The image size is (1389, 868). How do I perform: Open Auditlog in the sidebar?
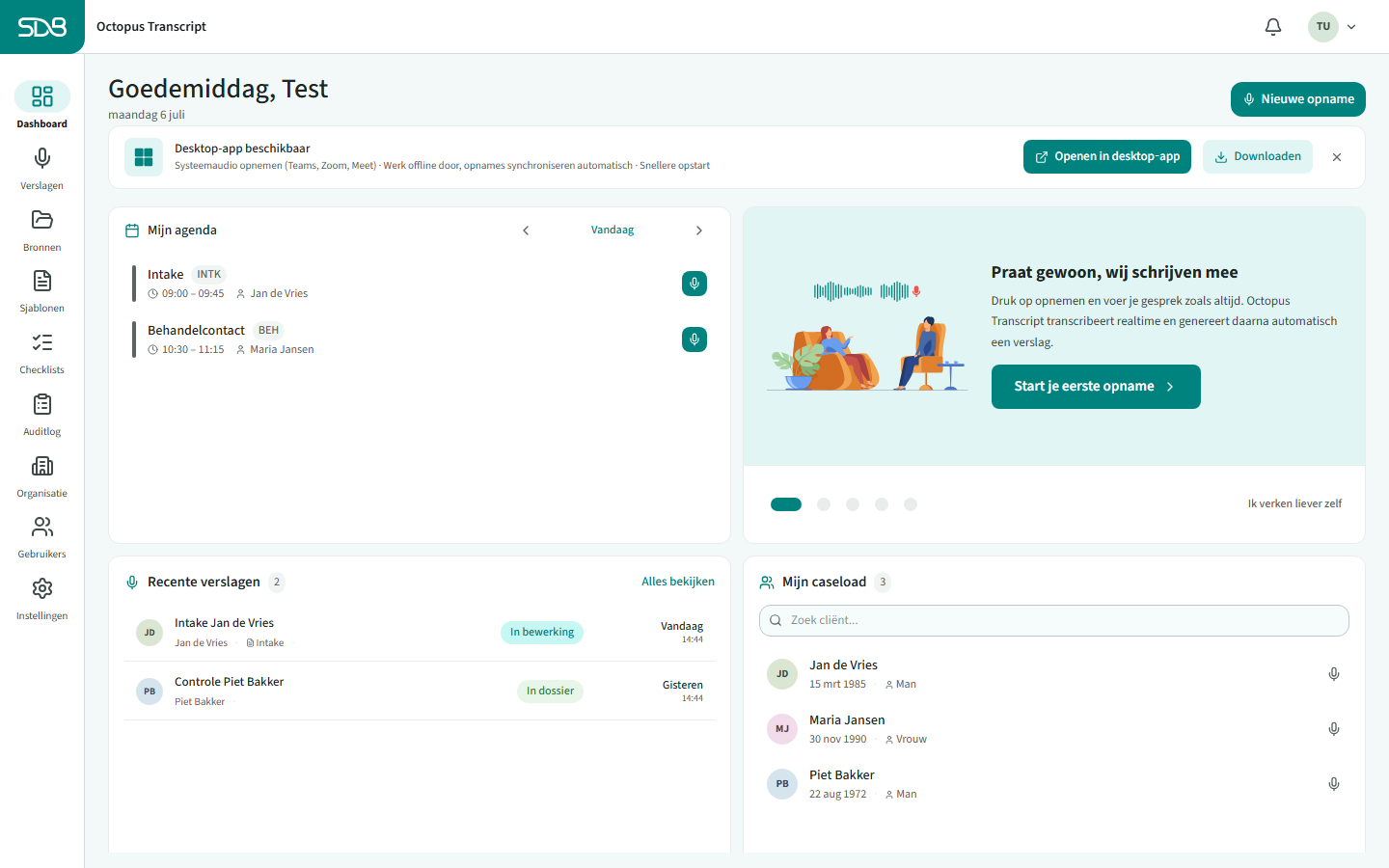pyautogui.click(x=41, y=414)
